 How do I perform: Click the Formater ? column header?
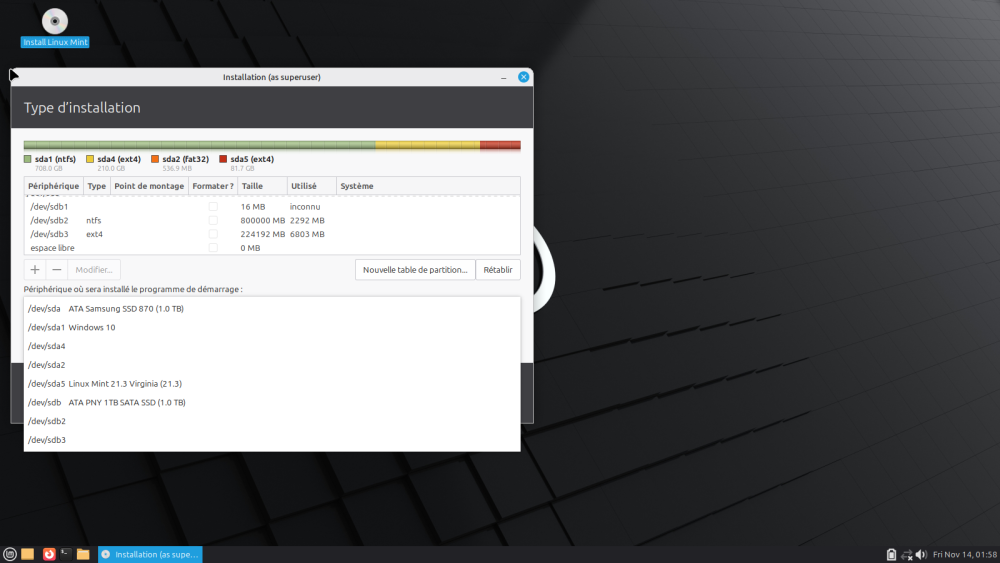(213, 186)
